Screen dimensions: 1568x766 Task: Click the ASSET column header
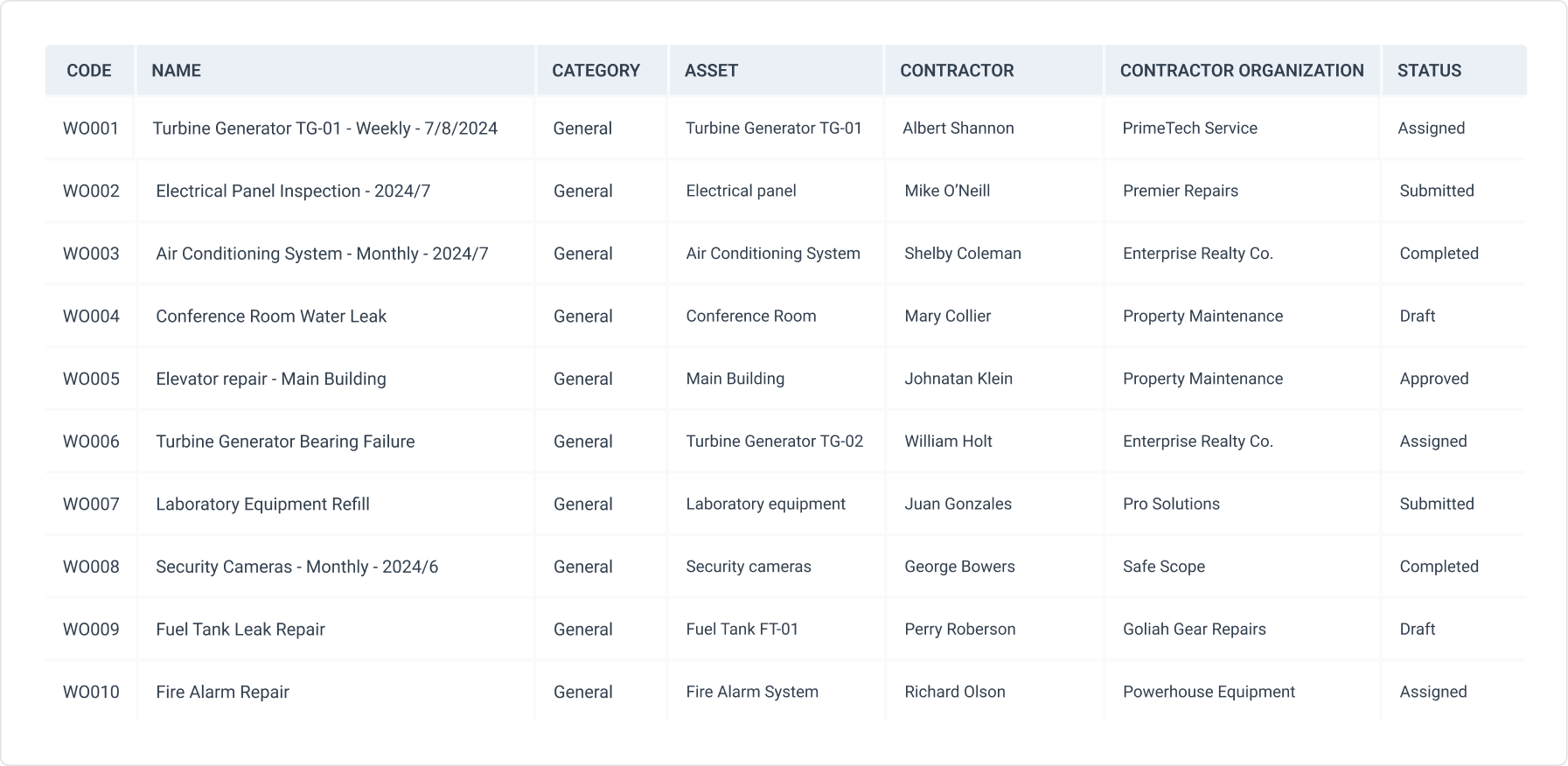point(711,71)
